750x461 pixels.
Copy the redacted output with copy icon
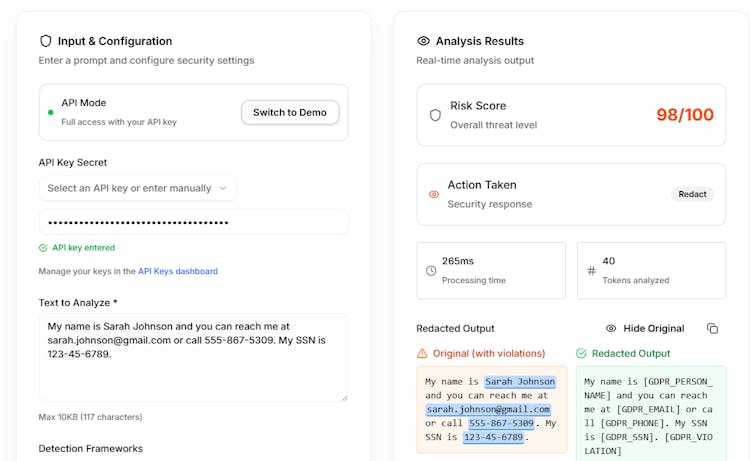712,328
